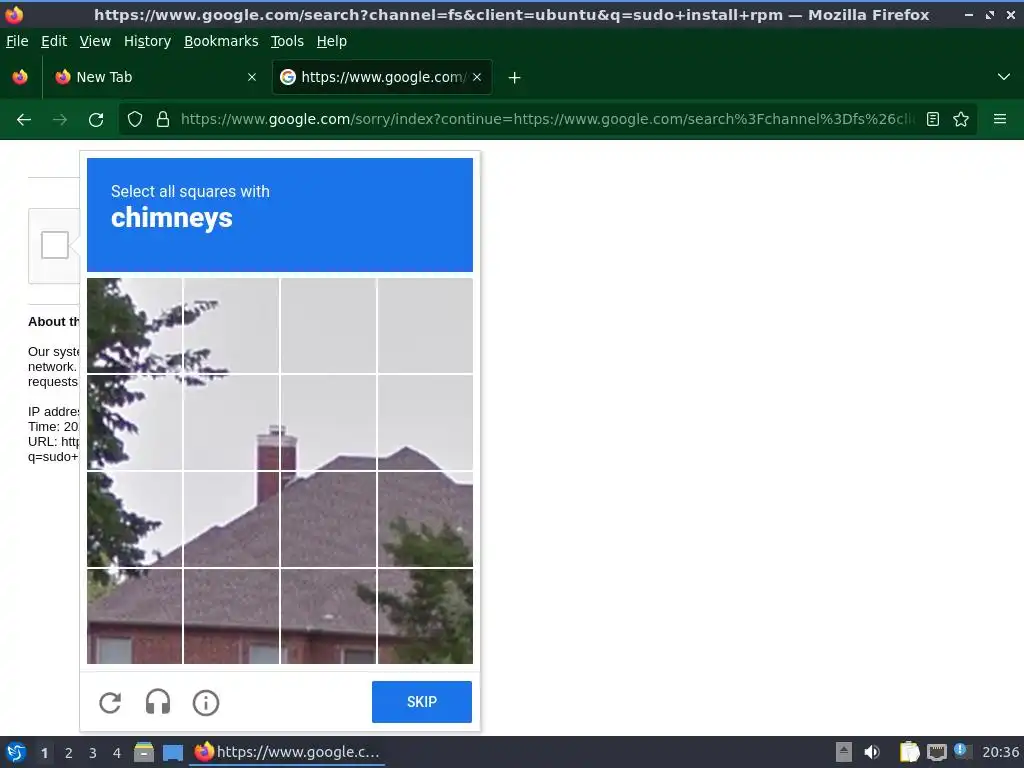Click the 'Select all squares with' heading
Image resolution: width=1024 pixels, height=768 pixels.
click(x=190, y=191)
